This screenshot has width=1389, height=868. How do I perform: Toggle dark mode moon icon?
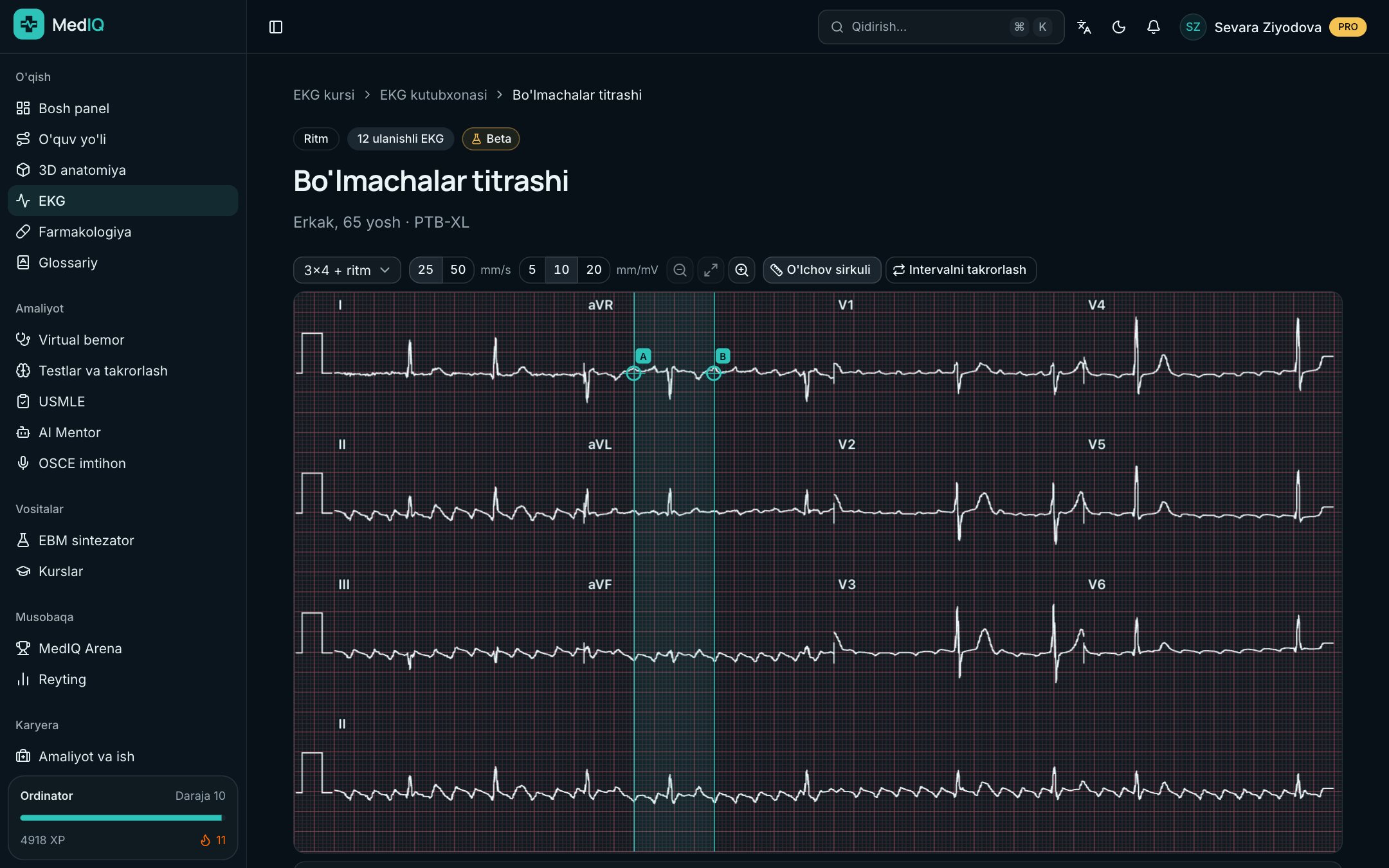pos(1119,27)
